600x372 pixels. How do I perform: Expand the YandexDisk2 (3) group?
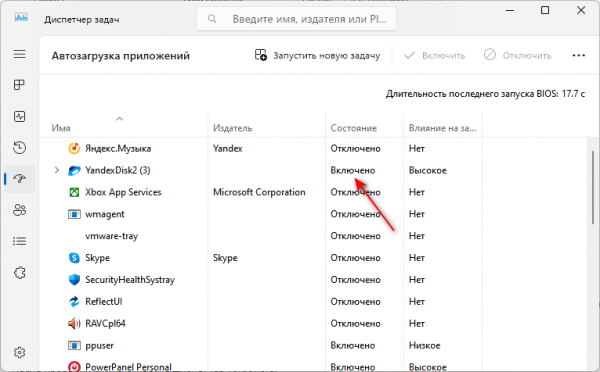[x=57, y=170]
